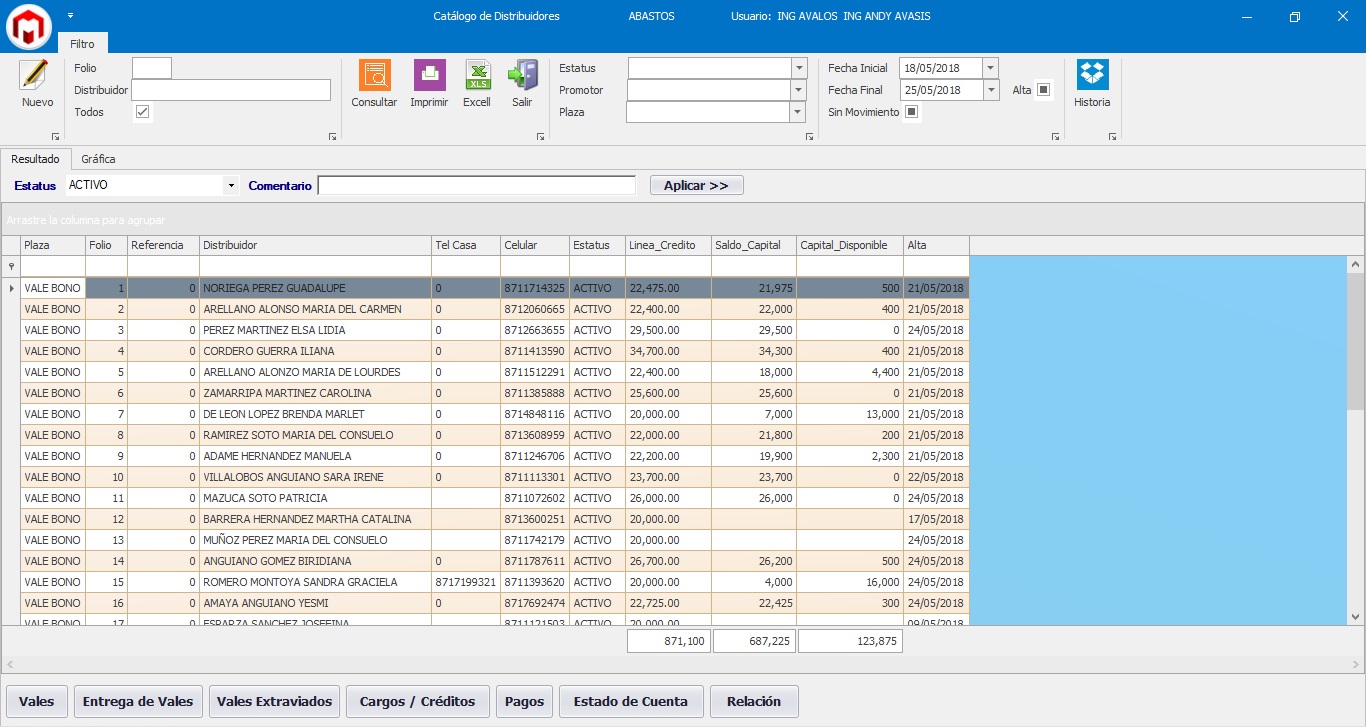This screenshot has width=1366, height=727.
Task: Select row ZAMARRIPA MARTINEZ CAROLINA
Action: (495, 393)
